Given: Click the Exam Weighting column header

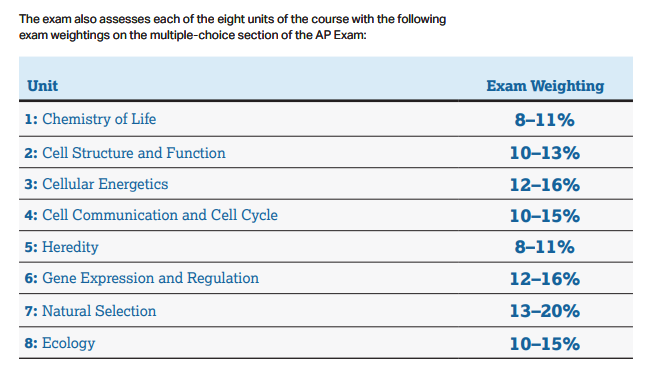Looking at the screenshot, I should pos(545,86).
